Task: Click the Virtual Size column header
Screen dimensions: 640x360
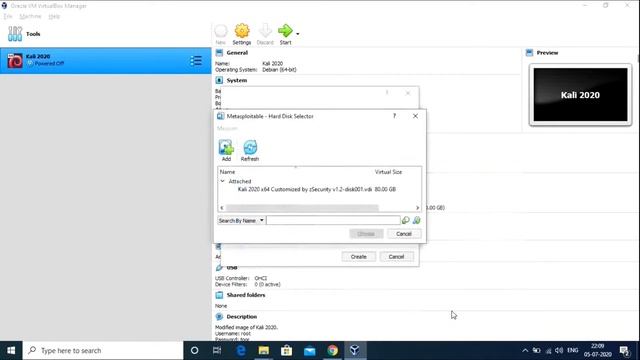Action: tap(388, 172)
